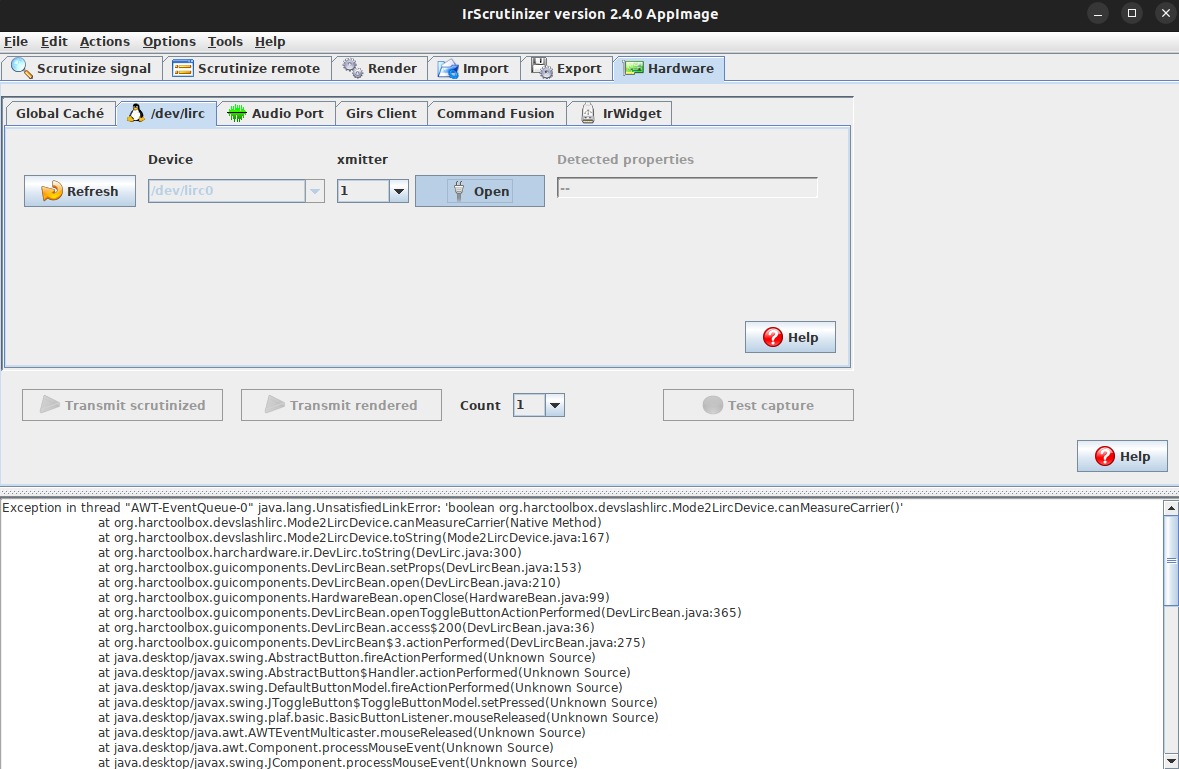Viewport: 1179px width, 769px height.
Task: Open the Options menu
Action: point(169,41)
